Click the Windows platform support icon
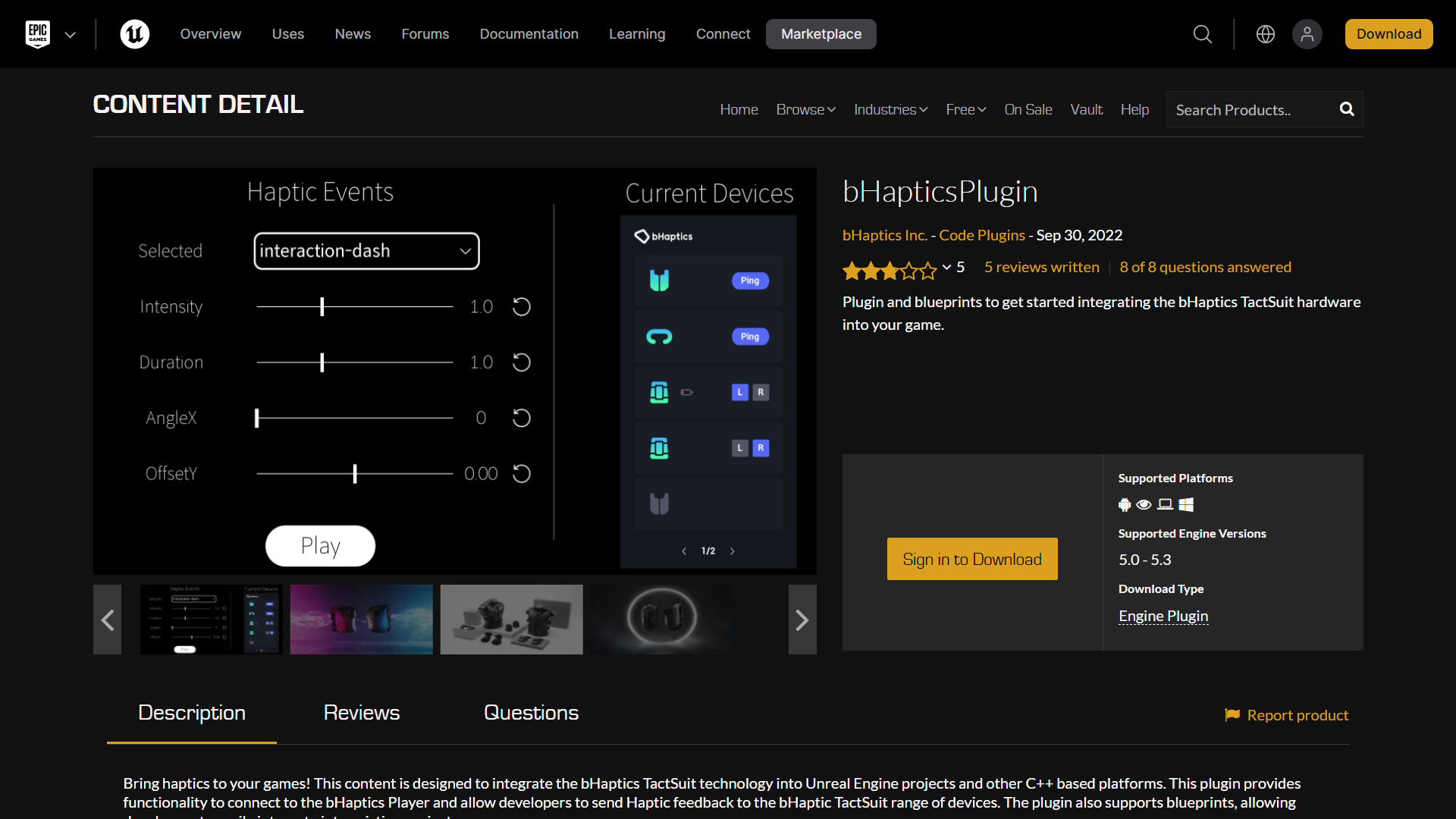The height and width of the screenshot is (819, 1456). point(1185,504)
